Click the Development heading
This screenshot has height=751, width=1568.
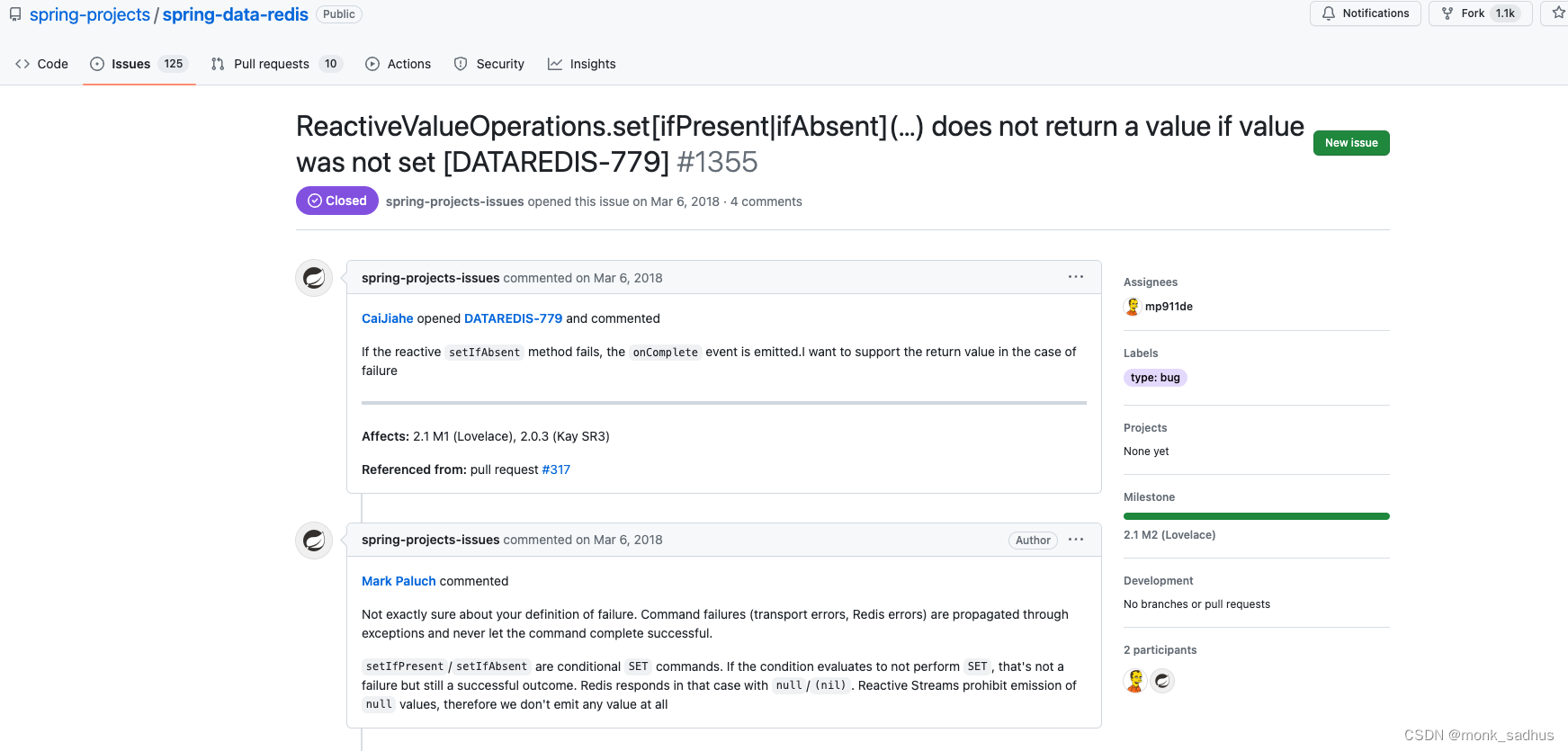(1159, 581)
